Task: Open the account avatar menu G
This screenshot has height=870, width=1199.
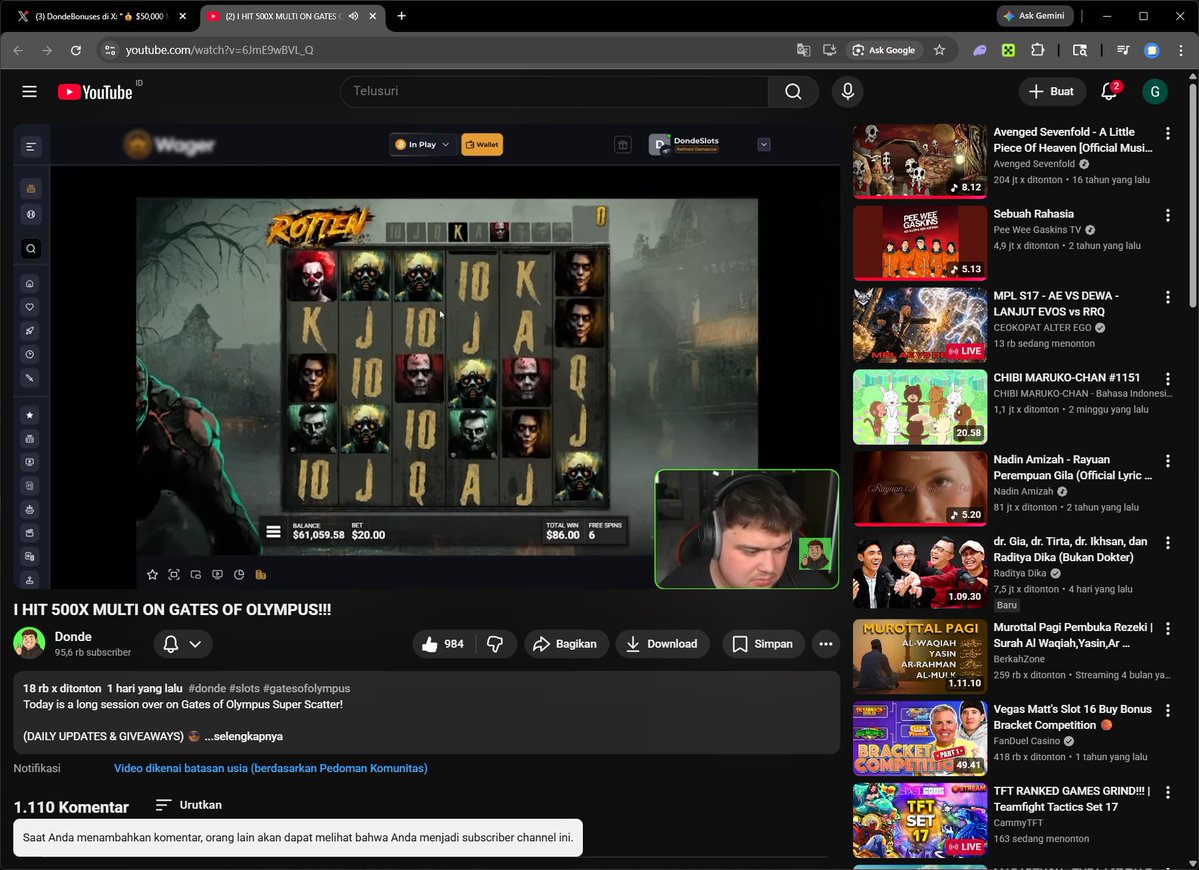Action: click(x=1155, y=92)
